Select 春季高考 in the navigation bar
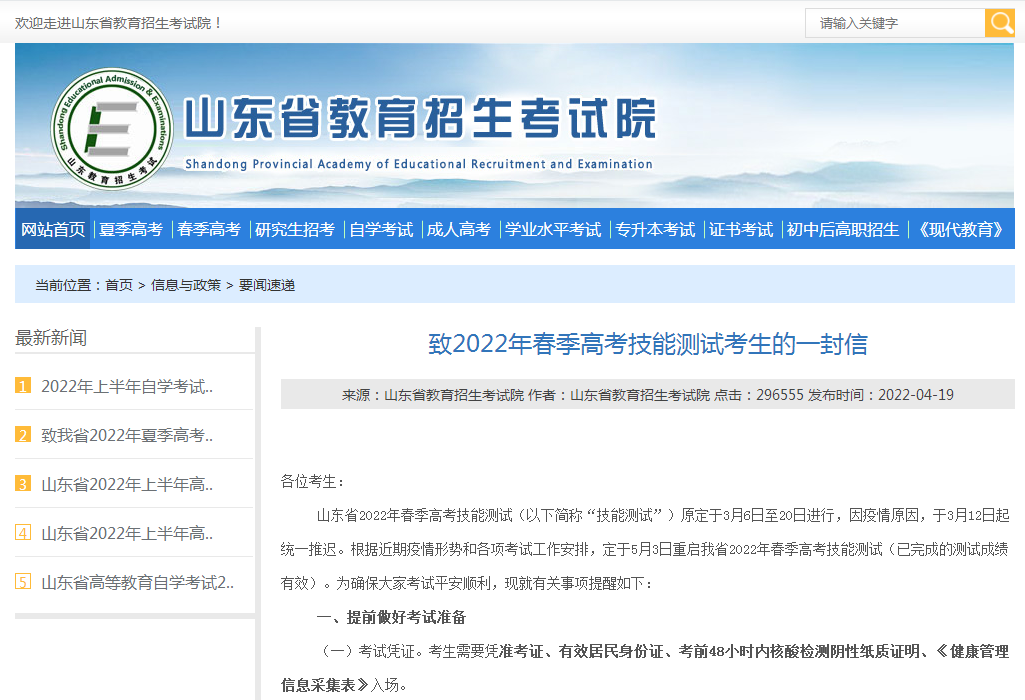1025x700 pixels. (209, 229)
